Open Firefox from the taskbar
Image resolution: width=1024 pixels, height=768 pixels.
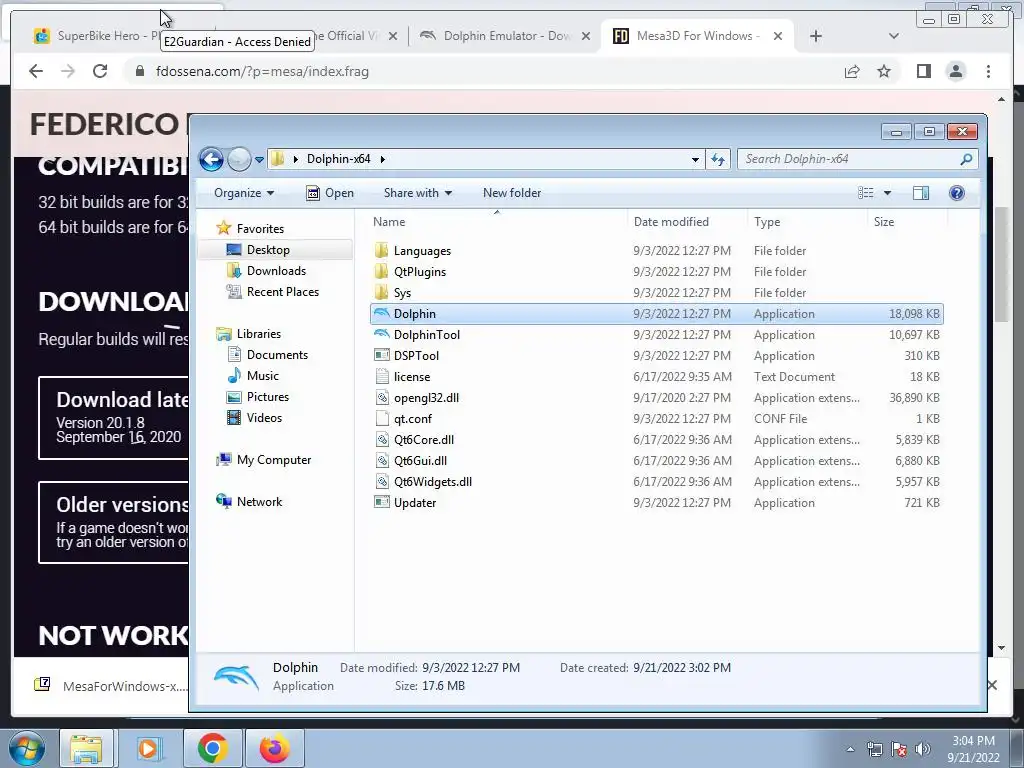coord(275,748)
